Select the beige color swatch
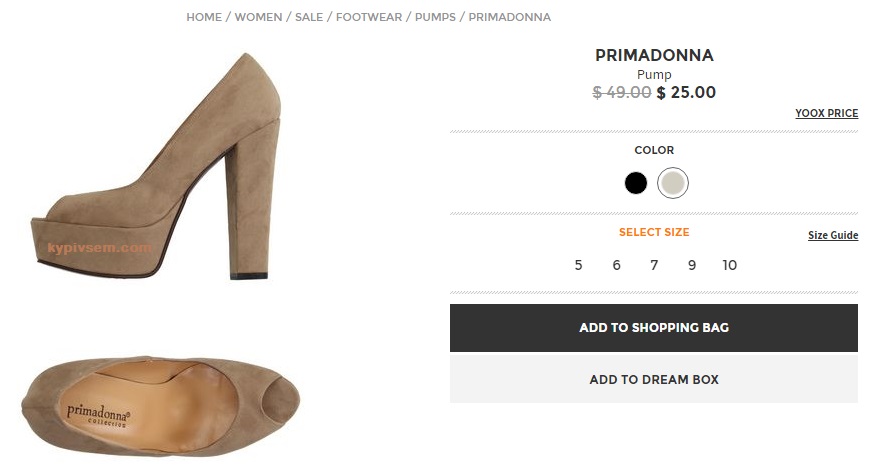Viewport: 889px width, 473px height. tap(673, 183)
